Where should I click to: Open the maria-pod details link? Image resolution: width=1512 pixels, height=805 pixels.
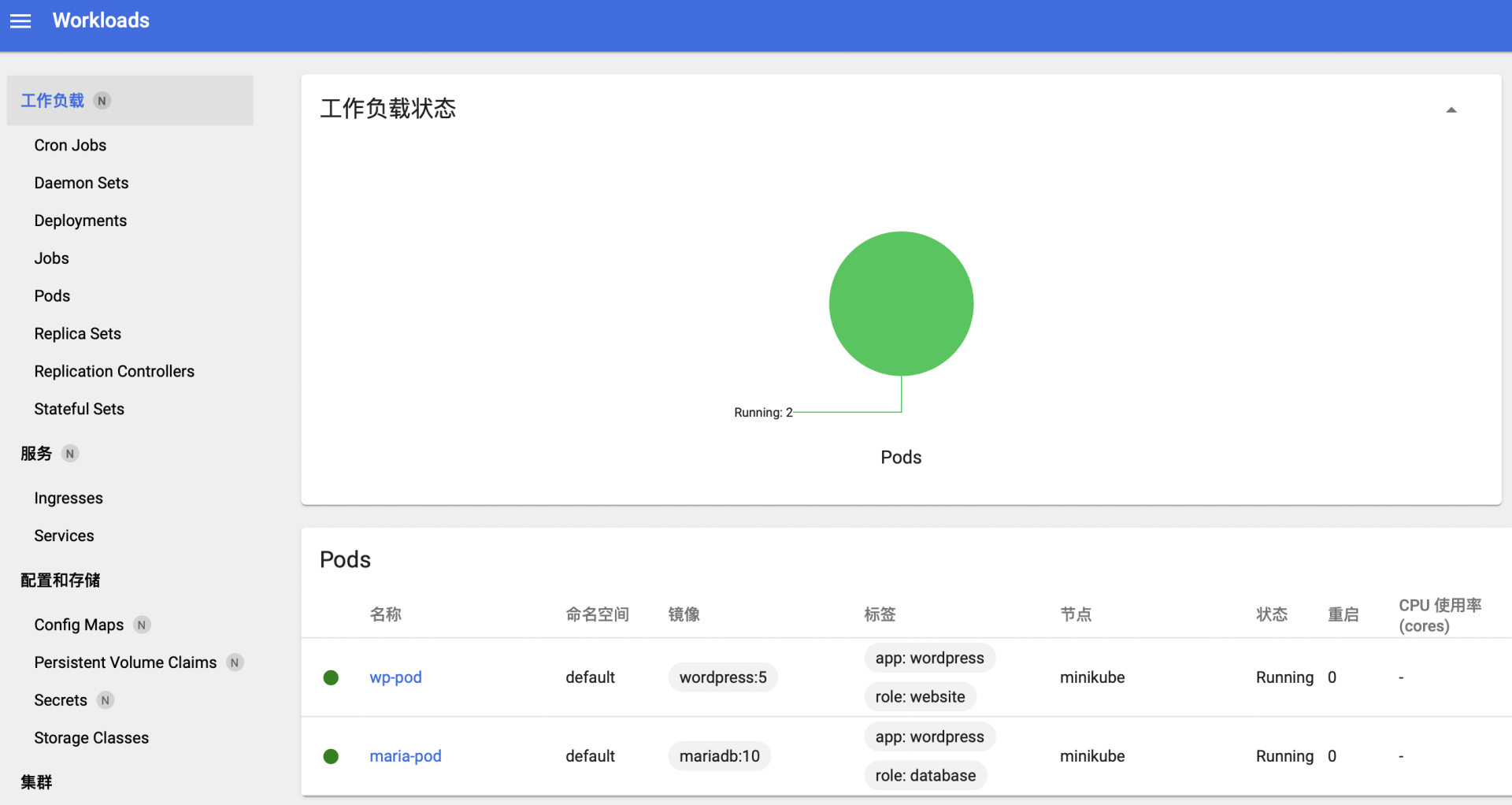coord(405,756)
